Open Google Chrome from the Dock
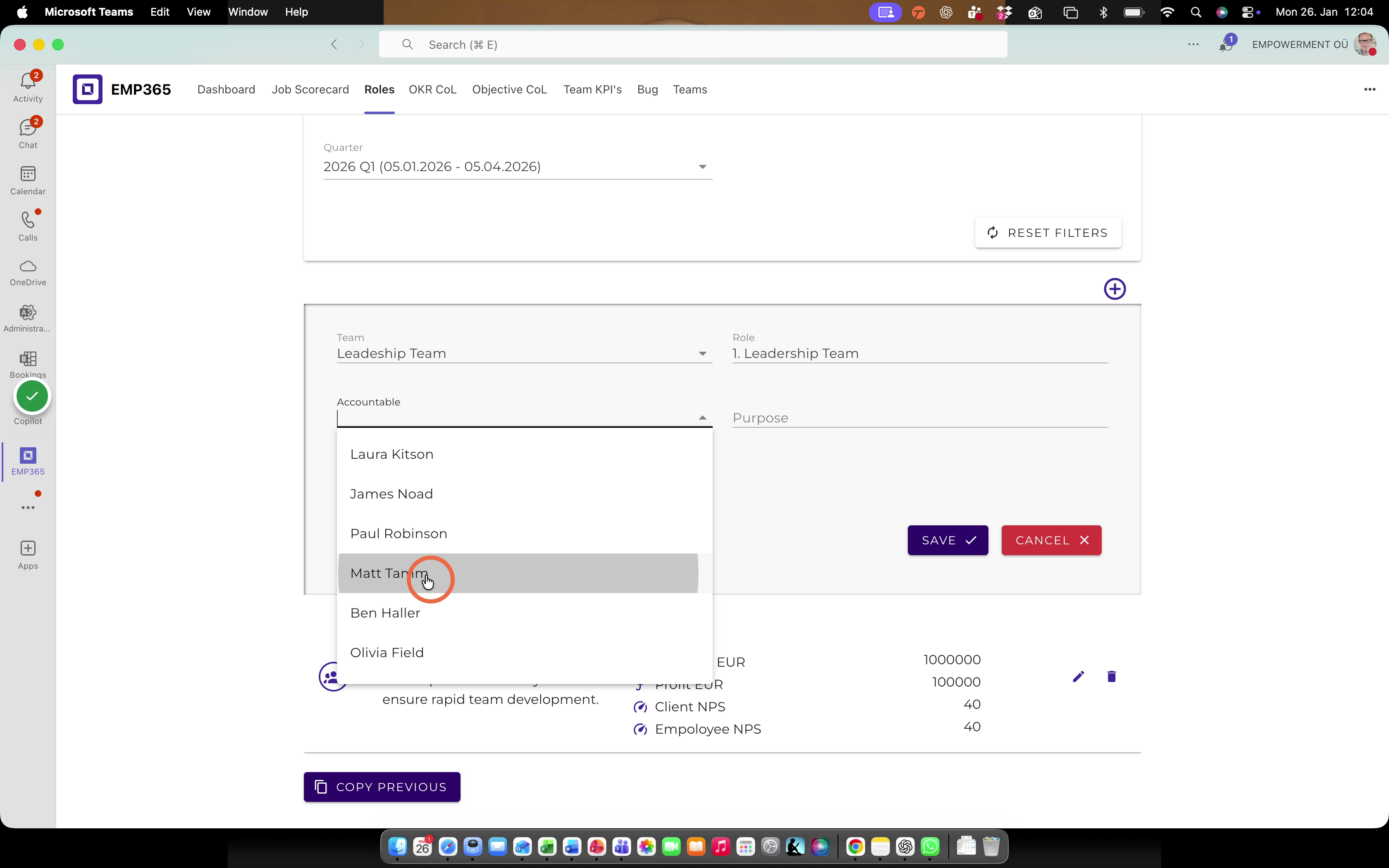Screen dimensions: 1389x868 click(x=855, y=847)
